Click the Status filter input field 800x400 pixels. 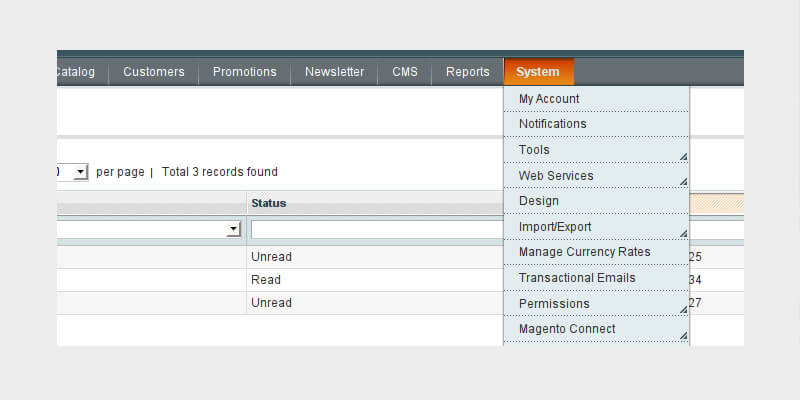click(x=376, y=230)
